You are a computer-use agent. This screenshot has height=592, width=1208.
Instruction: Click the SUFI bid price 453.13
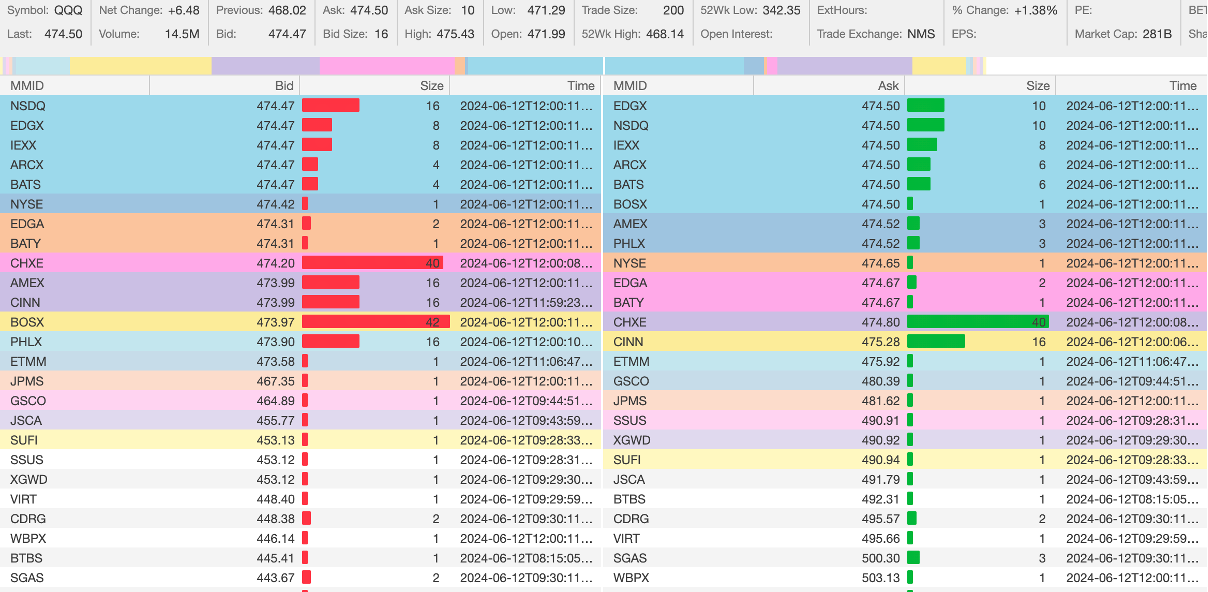[x=275, y=440]
